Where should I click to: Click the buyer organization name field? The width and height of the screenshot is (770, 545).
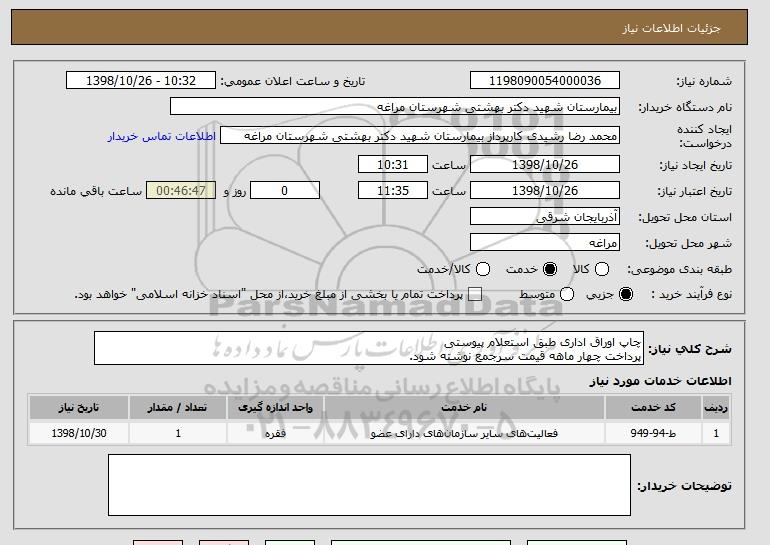[x=395, y=107]
